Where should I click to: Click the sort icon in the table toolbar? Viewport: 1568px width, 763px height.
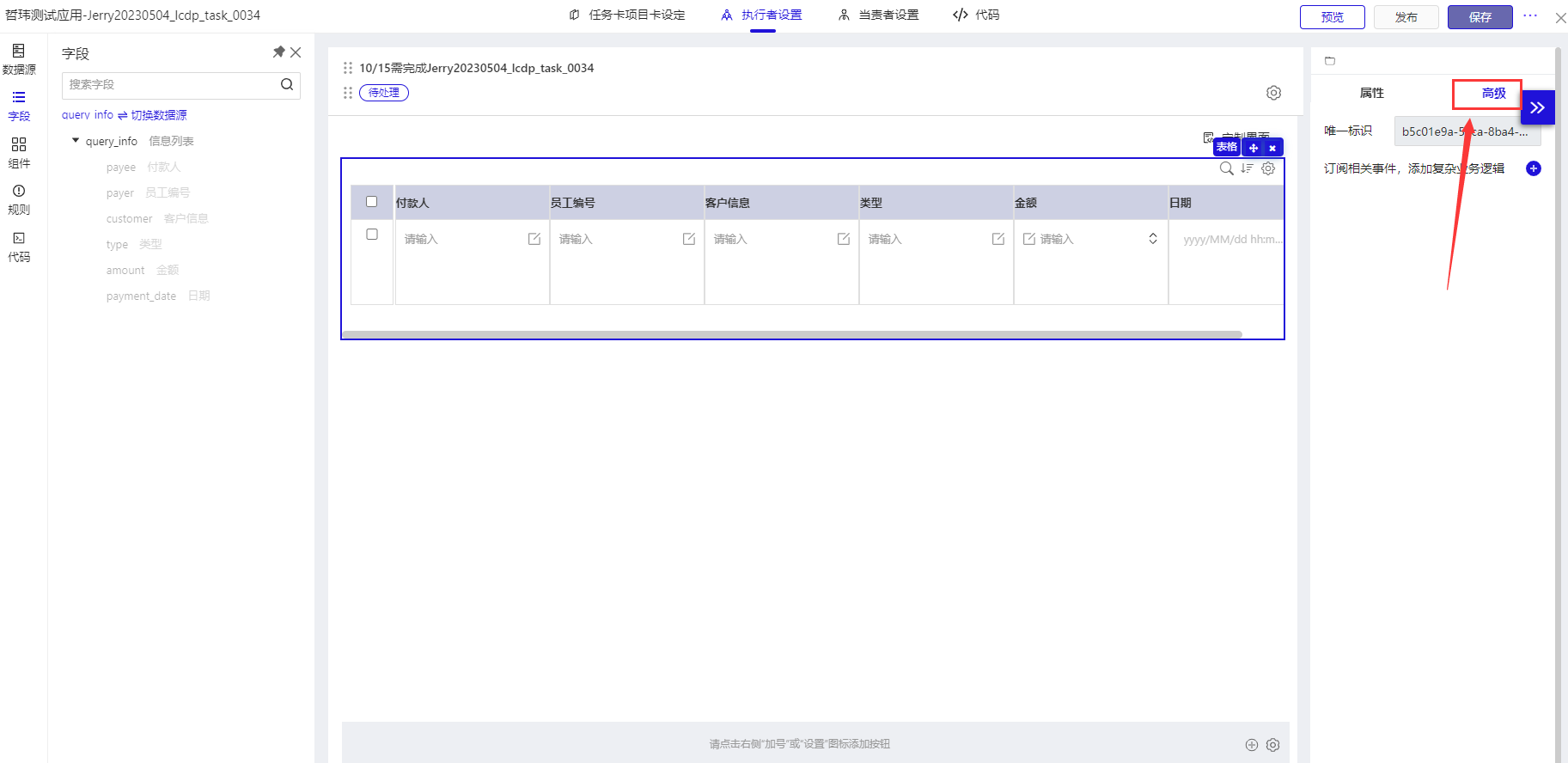click(x=1247, y=168)
